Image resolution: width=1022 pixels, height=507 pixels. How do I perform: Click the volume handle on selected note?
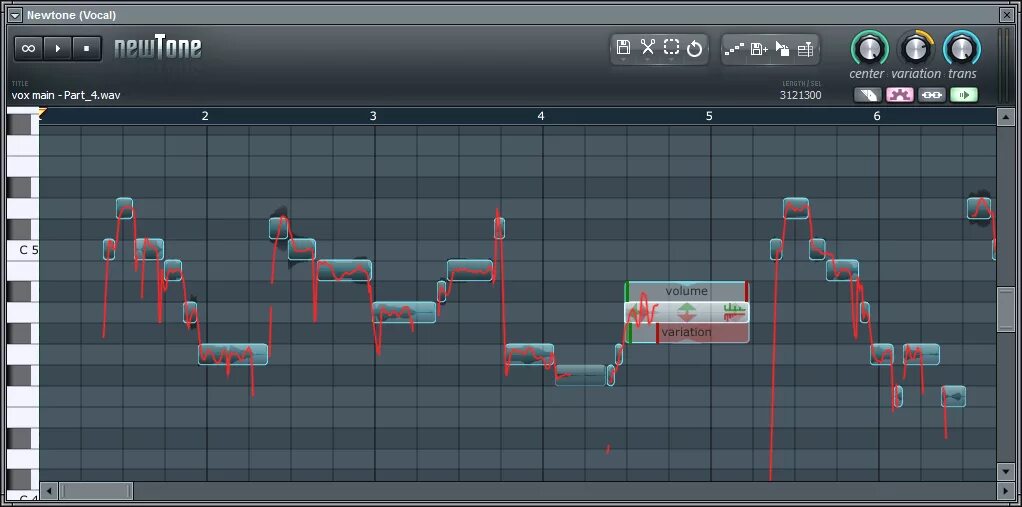coord(686,291)
